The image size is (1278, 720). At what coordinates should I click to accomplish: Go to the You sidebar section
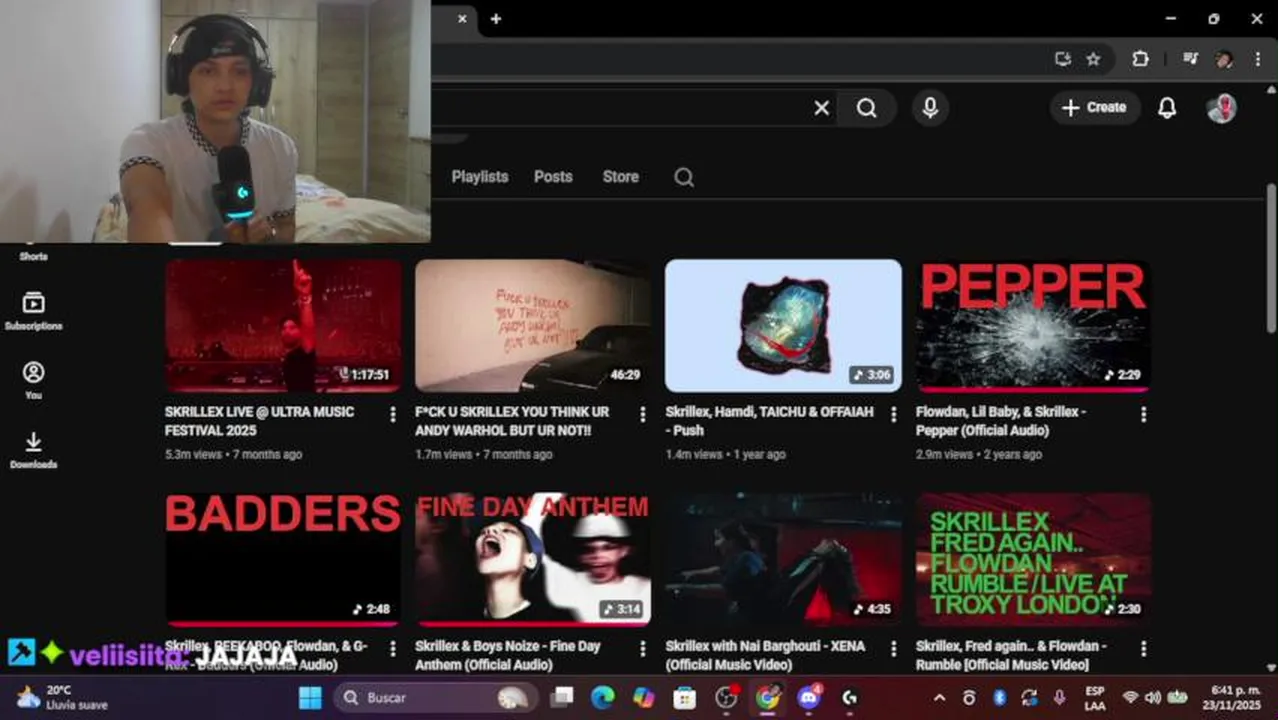coord(33,380)
